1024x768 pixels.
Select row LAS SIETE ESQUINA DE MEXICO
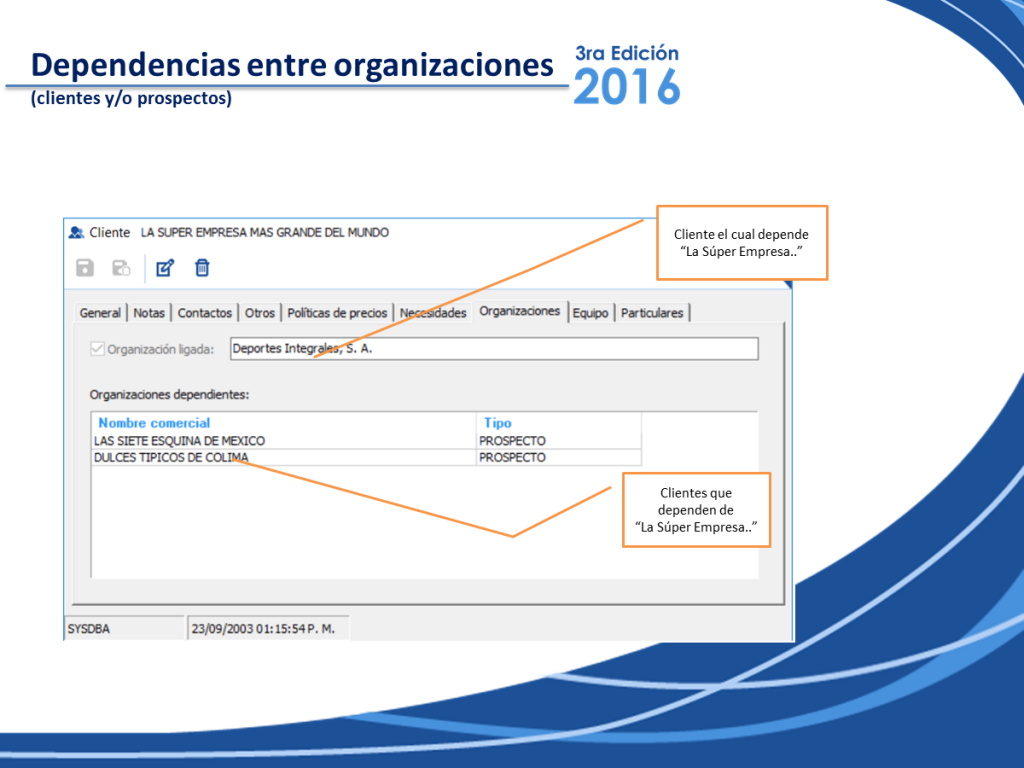[x=366, y=441]
